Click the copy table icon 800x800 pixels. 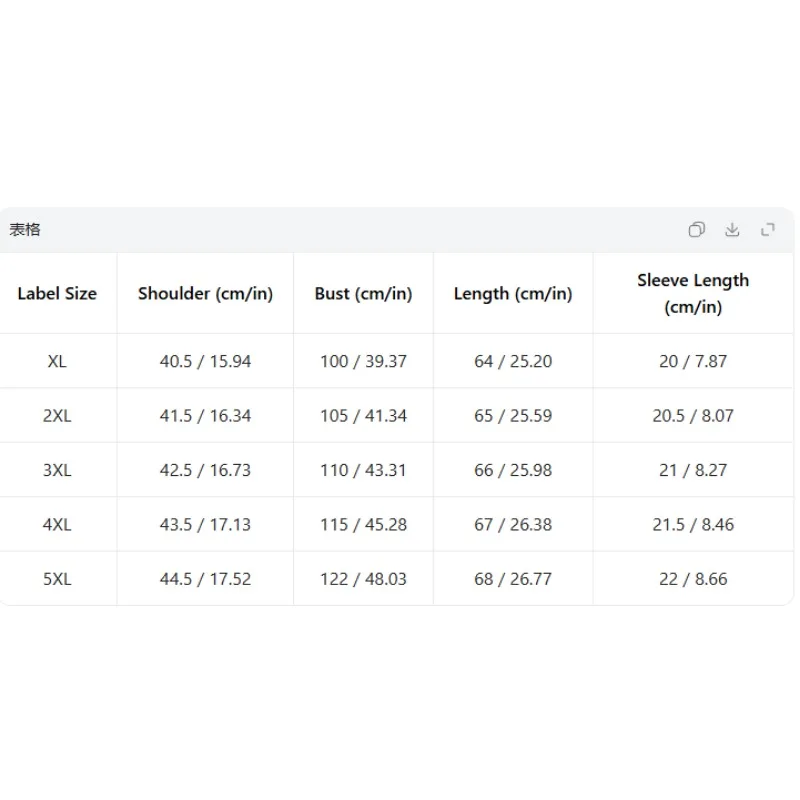pos(697,230)
